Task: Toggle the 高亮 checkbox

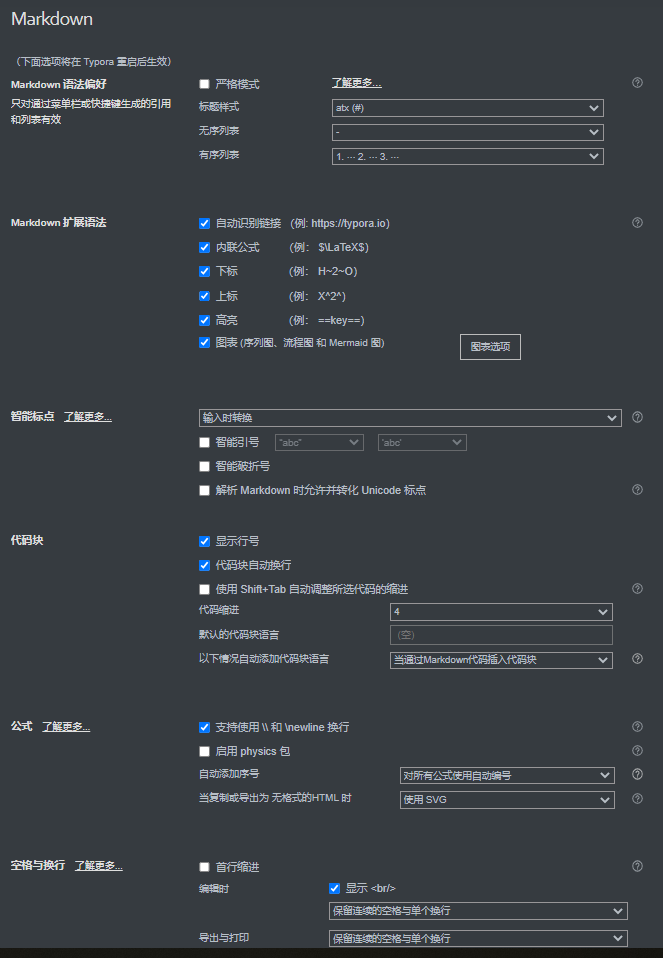Action: [205, 320]
